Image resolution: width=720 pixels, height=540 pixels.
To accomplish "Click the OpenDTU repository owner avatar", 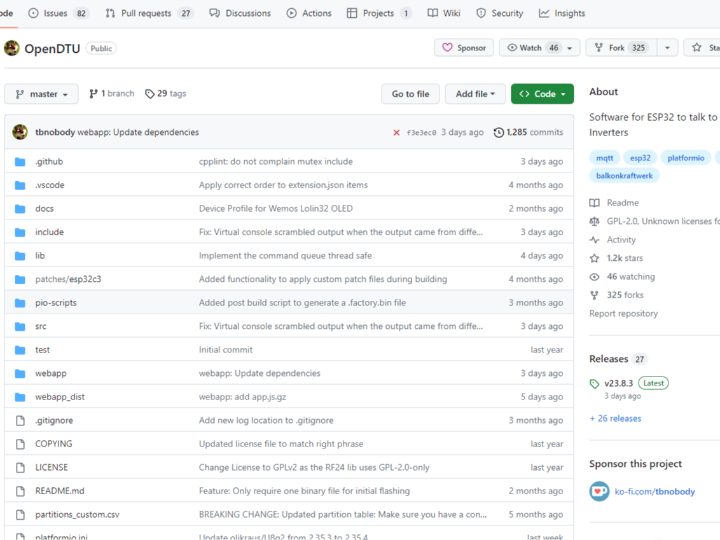I will click(12, 48).
